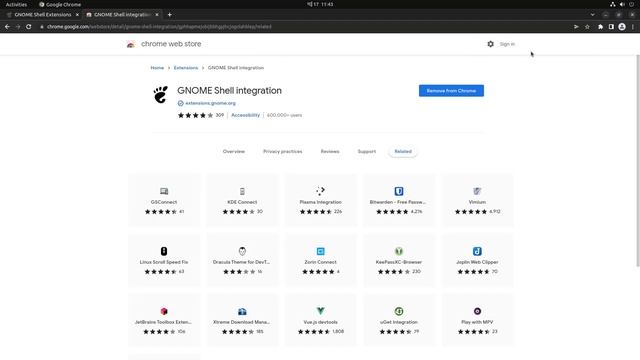Open the clock in top bar
The image size is (640, 360).
pyautogui.click(x=320, y=4)
